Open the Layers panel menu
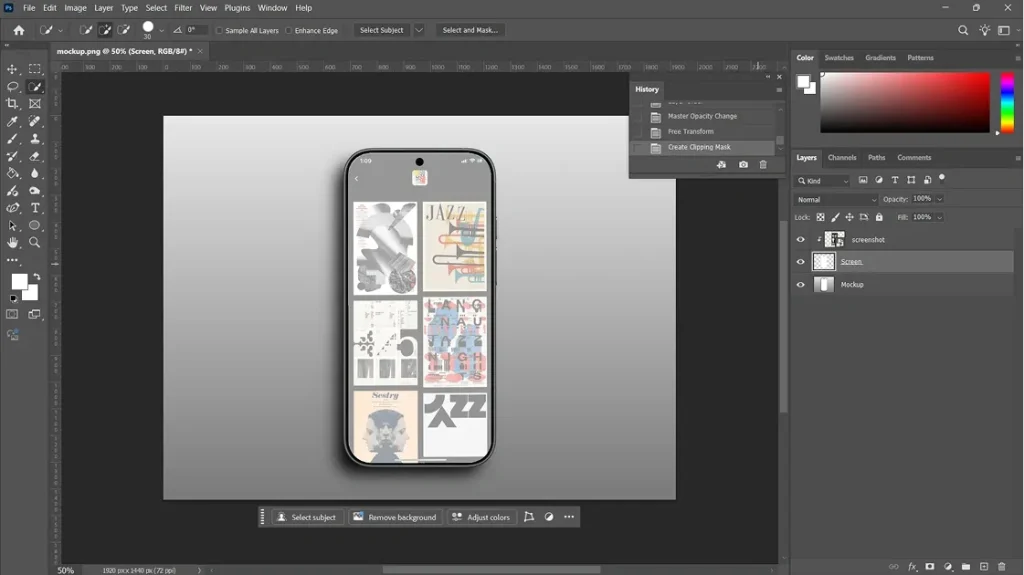 [1017, 158]
